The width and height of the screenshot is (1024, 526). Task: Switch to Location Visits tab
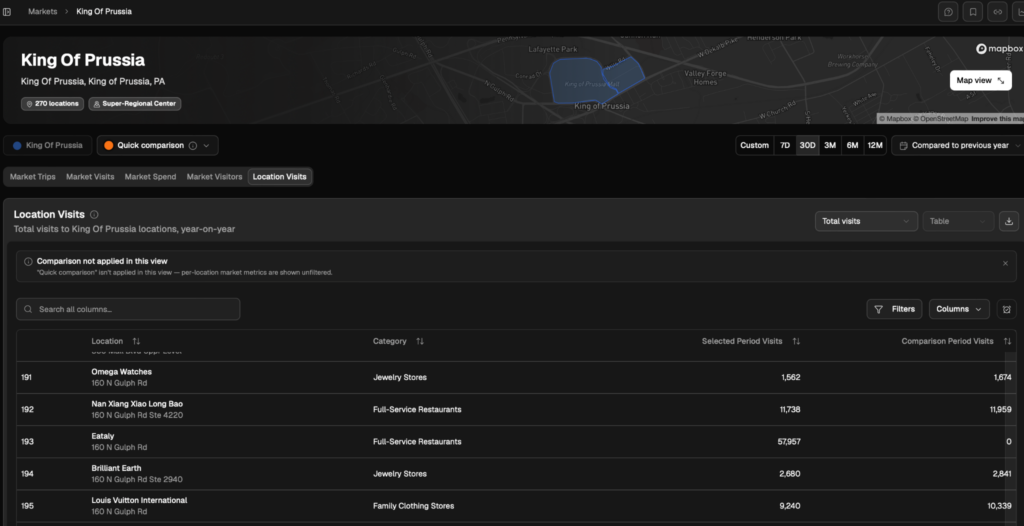click(280, 176)
